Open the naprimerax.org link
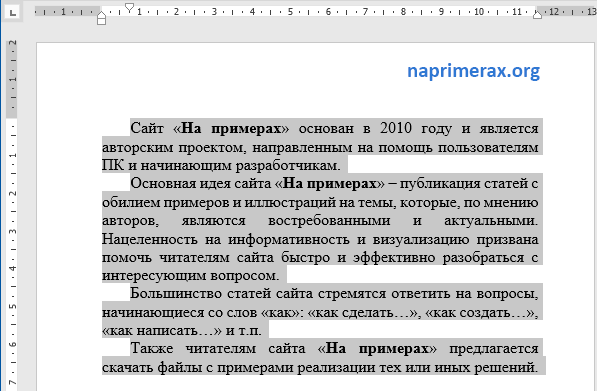The image size is (597, 391). (473, 71)
